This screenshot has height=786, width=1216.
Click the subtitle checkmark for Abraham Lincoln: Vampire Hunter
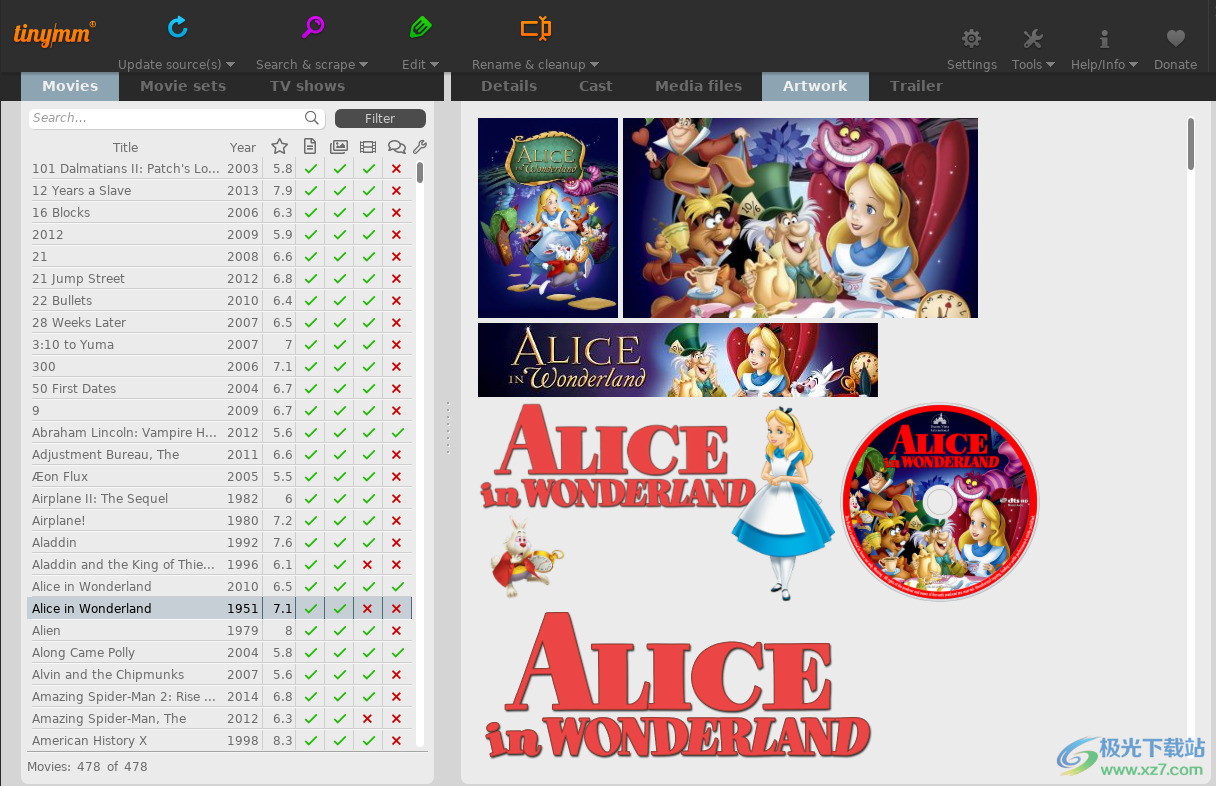pos(398,433)
